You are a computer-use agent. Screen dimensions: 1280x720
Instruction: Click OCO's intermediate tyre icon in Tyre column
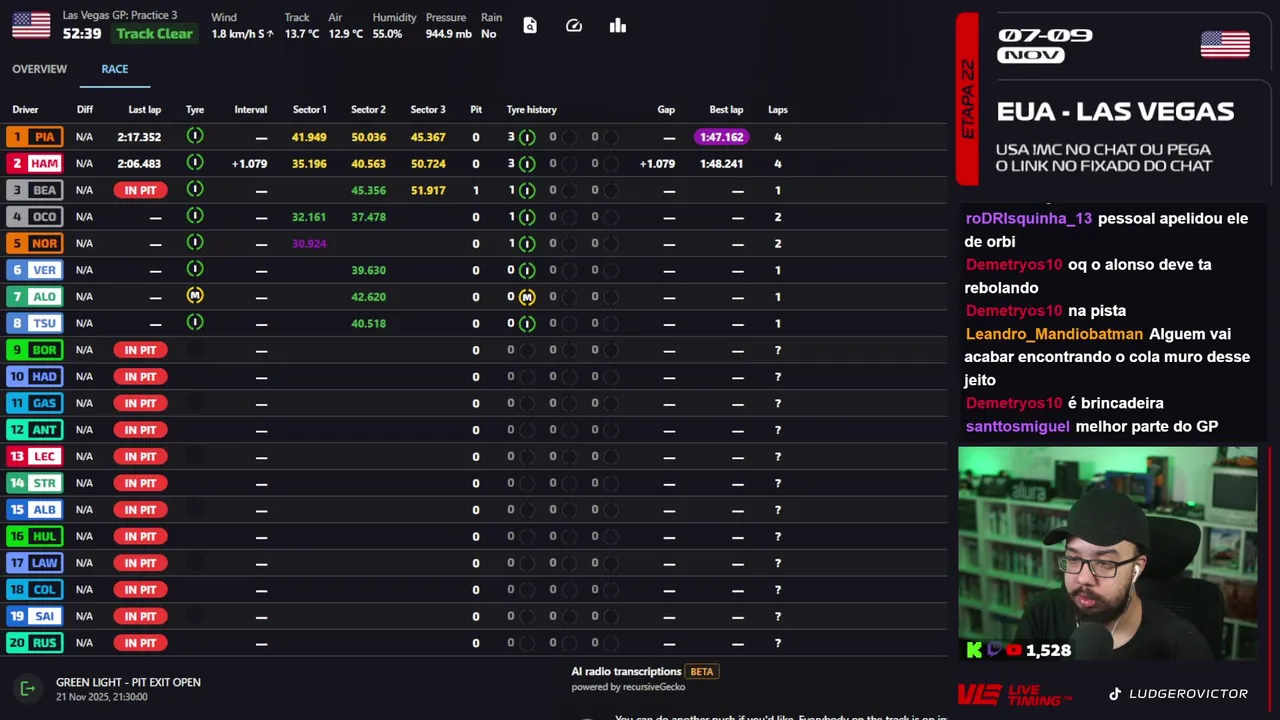click(x=195, y=215)
